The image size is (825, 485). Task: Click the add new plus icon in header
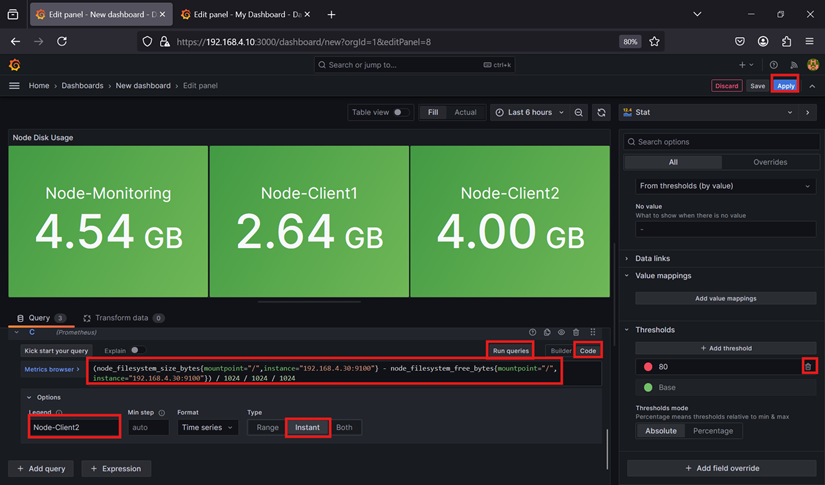pyautogui.click(x=746, y=65)
